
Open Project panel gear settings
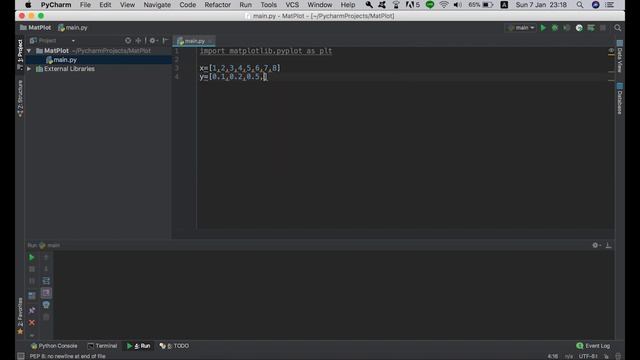pyautogui.click(x=153, y=40)
